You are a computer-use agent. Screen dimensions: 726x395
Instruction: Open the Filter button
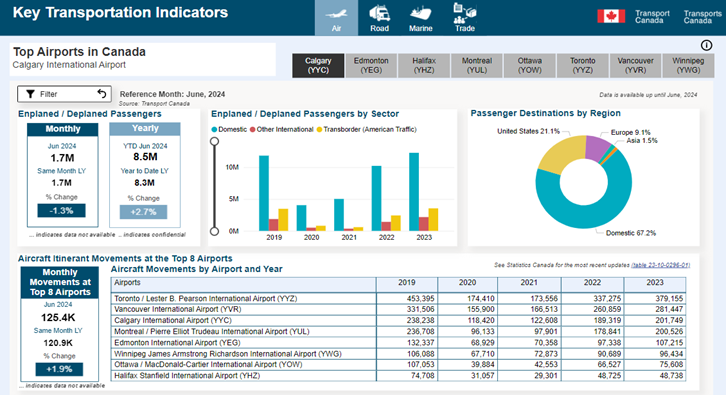(64, 94)
